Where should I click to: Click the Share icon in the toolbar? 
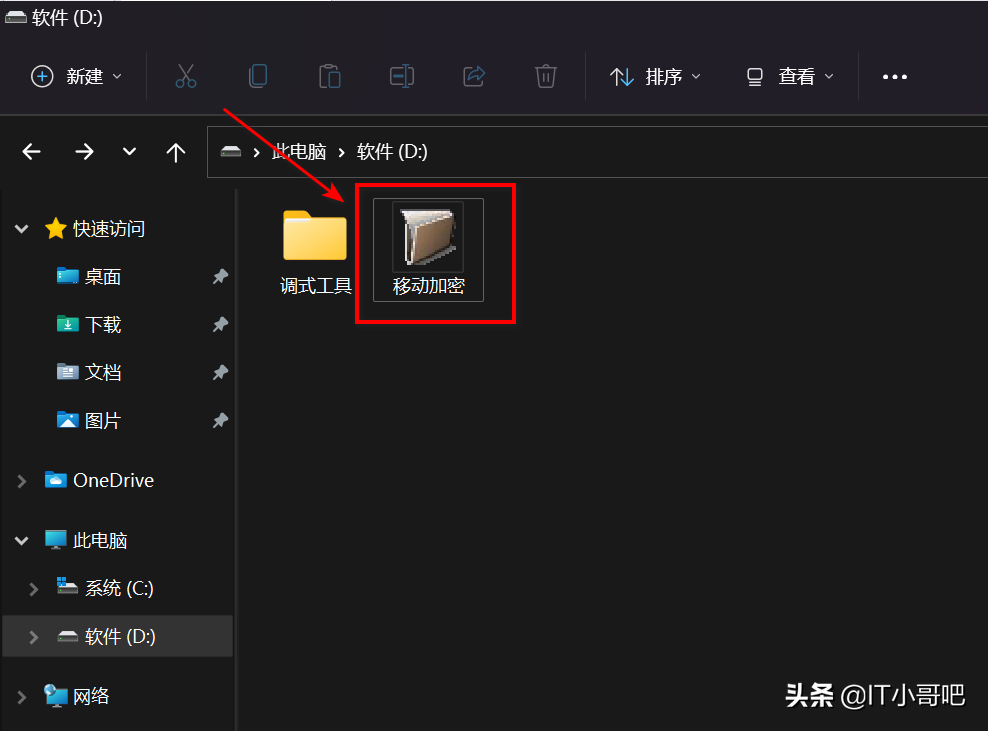pos(473,76)
